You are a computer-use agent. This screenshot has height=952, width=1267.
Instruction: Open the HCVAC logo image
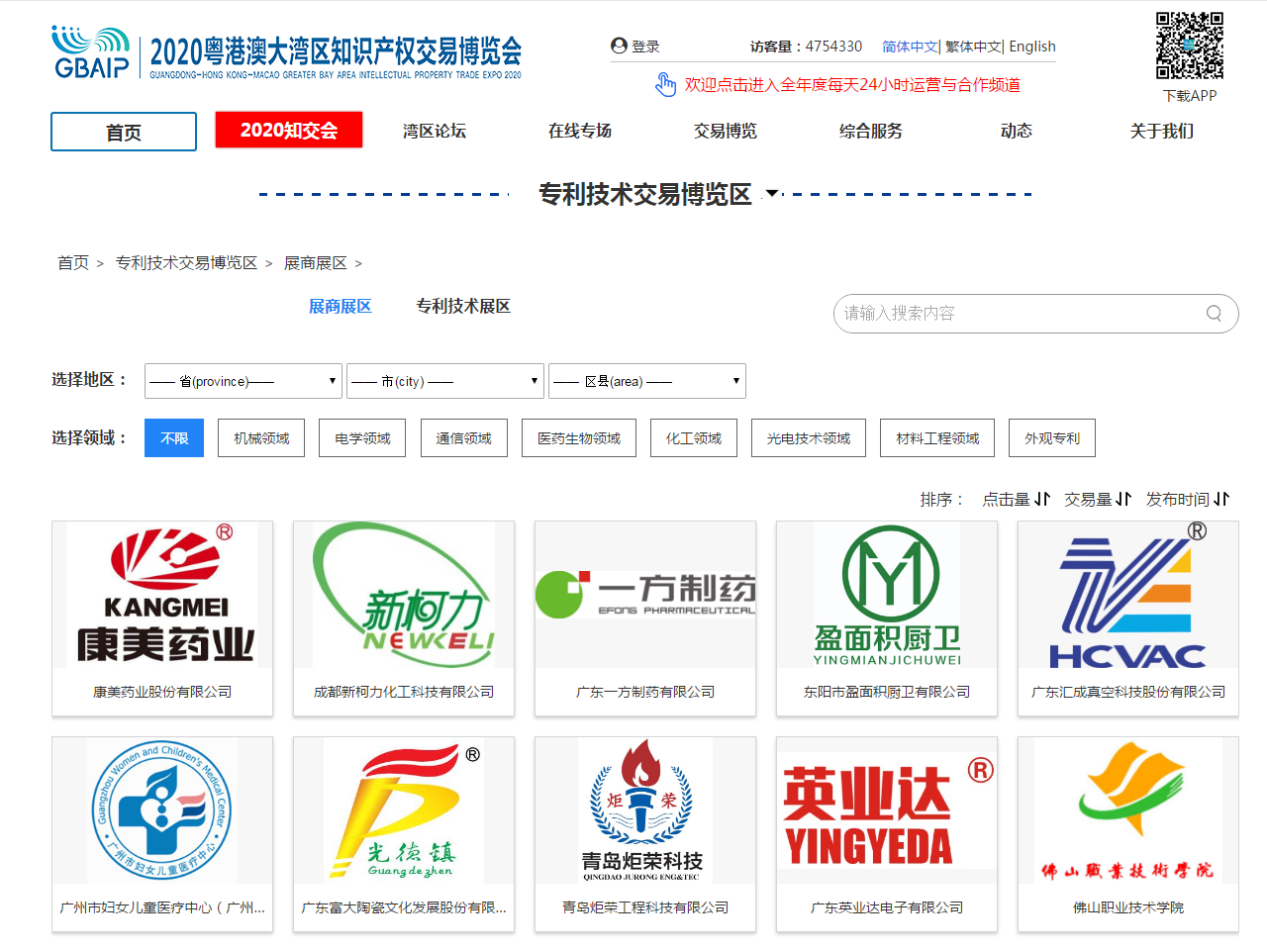1128,595
